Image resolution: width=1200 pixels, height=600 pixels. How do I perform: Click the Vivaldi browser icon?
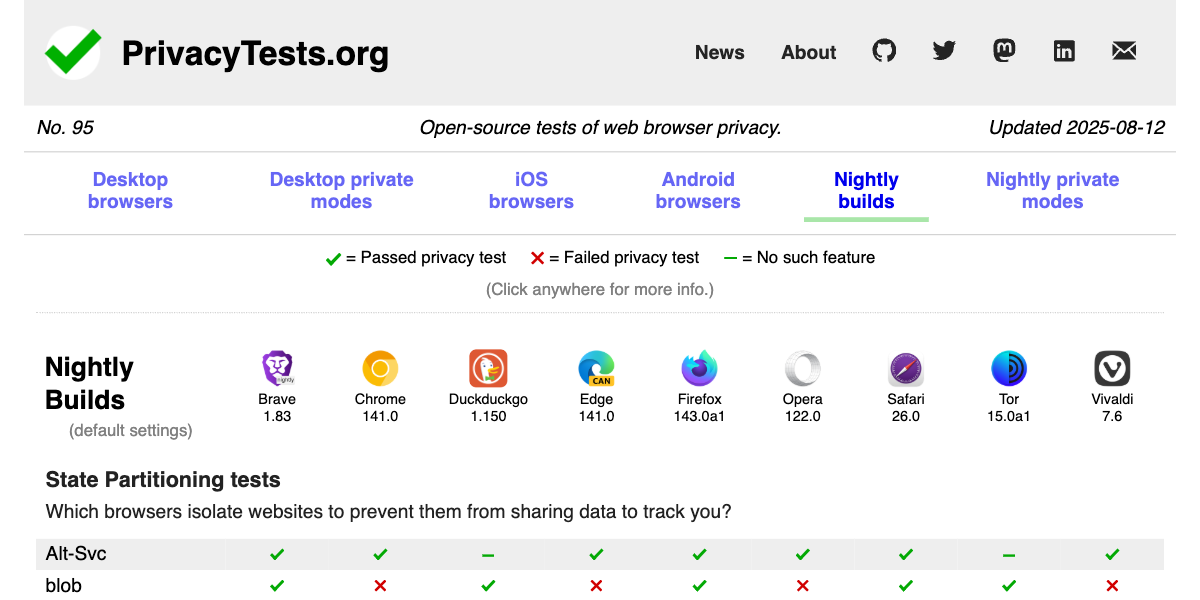click(x=1112, y=369)
